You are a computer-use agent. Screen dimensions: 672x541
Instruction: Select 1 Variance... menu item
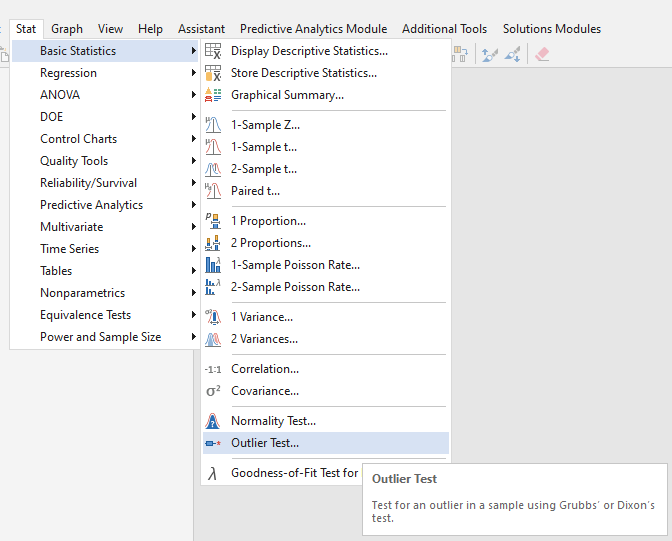(x=326, y=317)
